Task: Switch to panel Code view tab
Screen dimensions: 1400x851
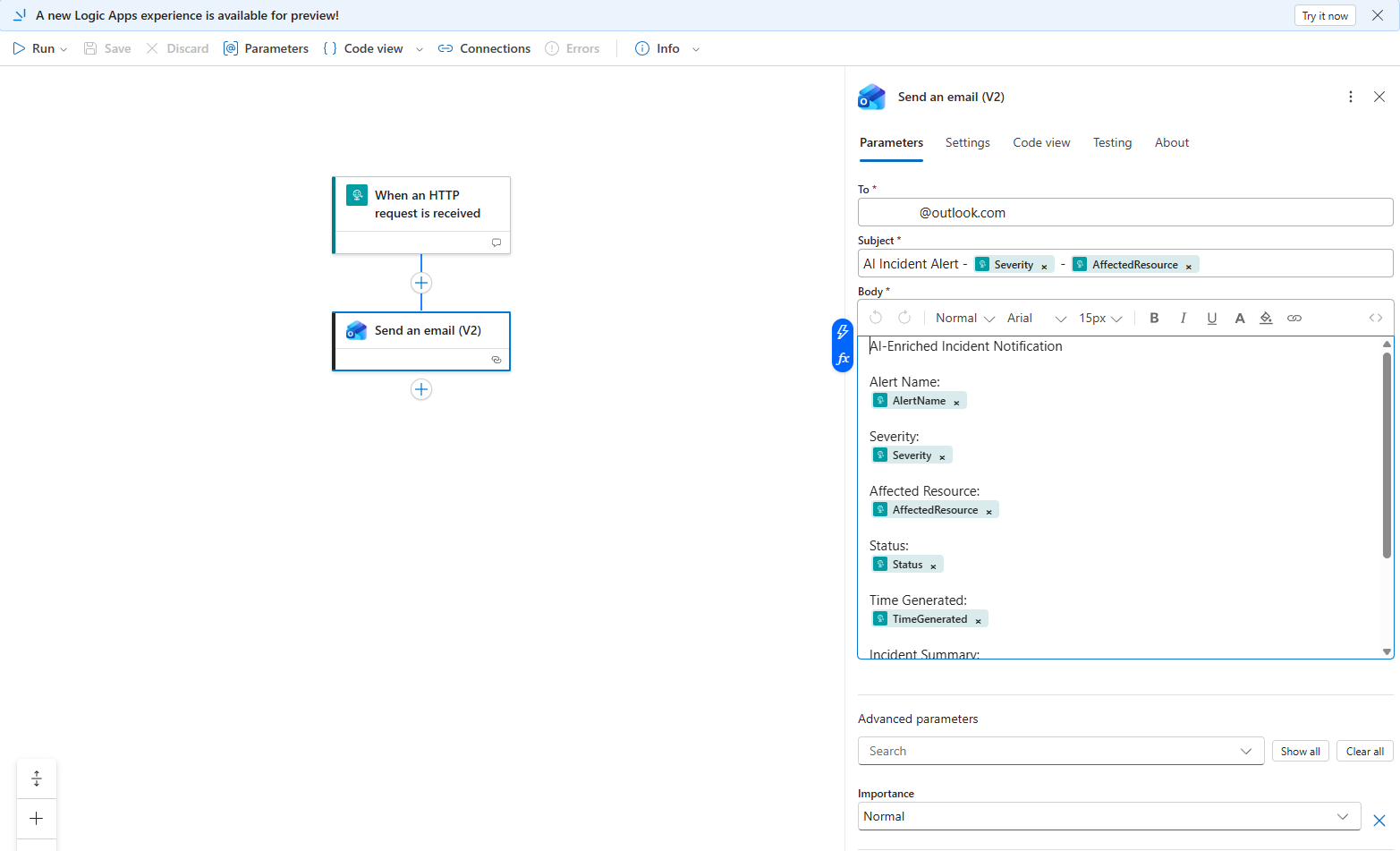Action: (x=1041, y=142)
